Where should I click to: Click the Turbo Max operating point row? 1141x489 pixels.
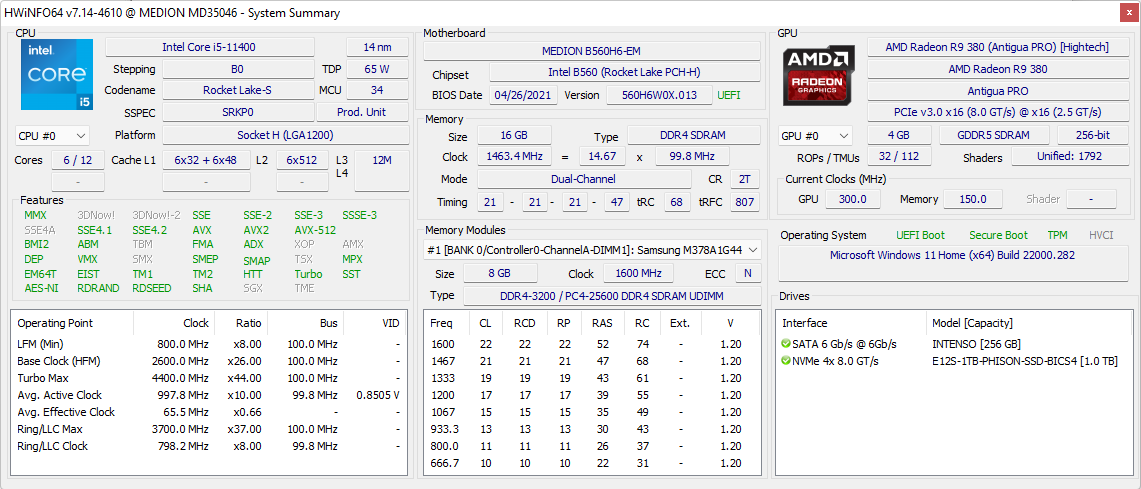pyautogui.click(x=210, y=378)
